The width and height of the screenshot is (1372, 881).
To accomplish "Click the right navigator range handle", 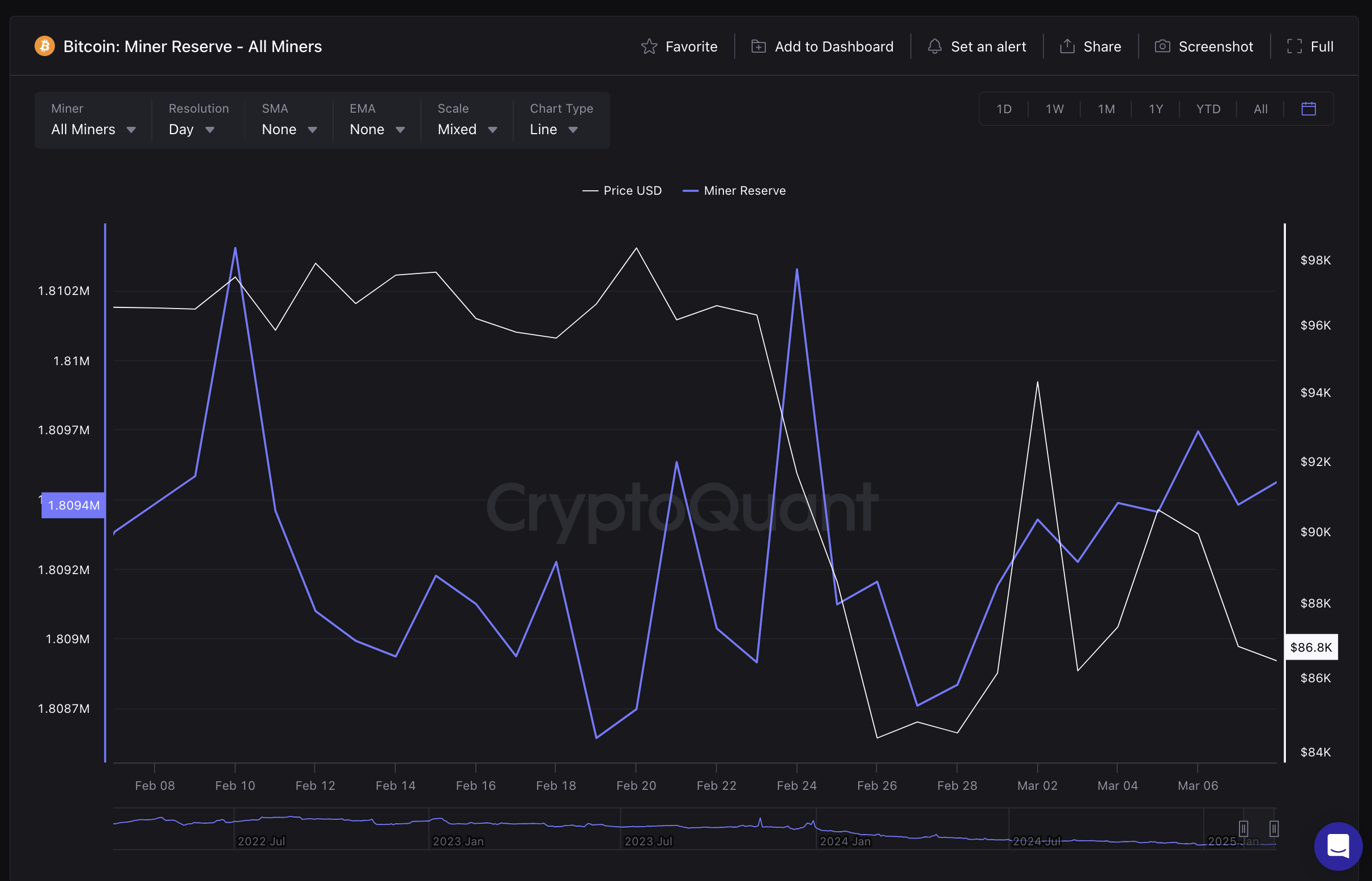I will tap(1273, 828).
